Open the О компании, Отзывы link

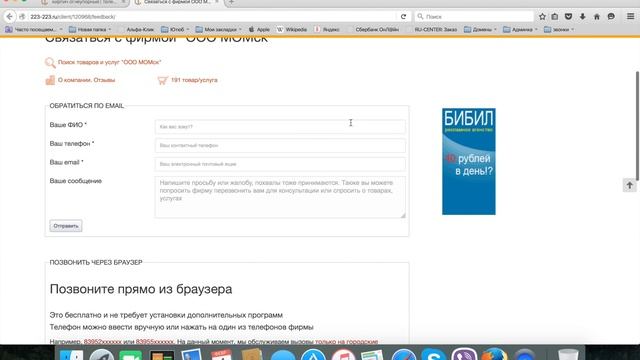[87, 80]
